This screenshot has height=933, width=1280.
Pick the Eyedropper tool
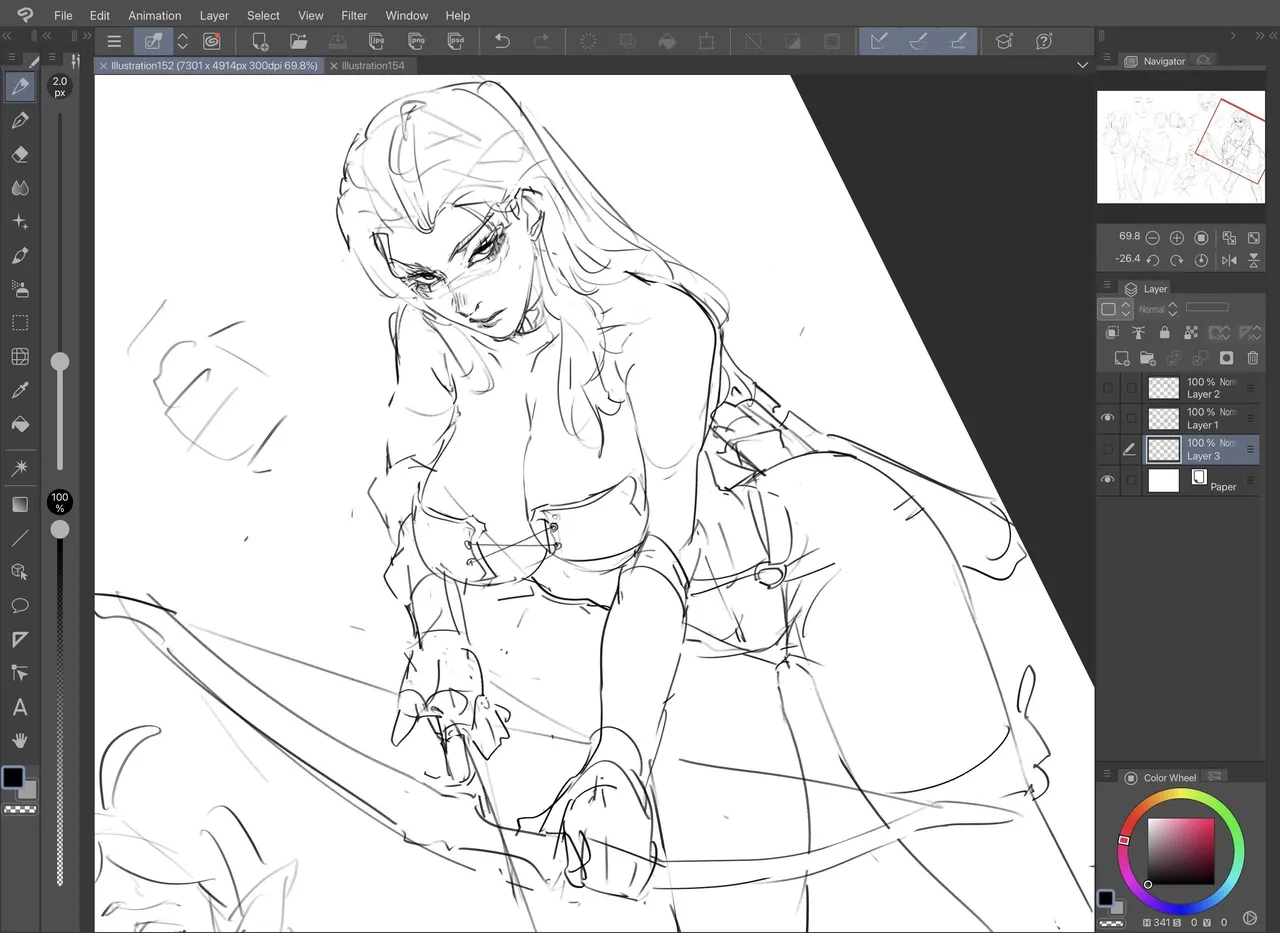click(x=19, y=390)
